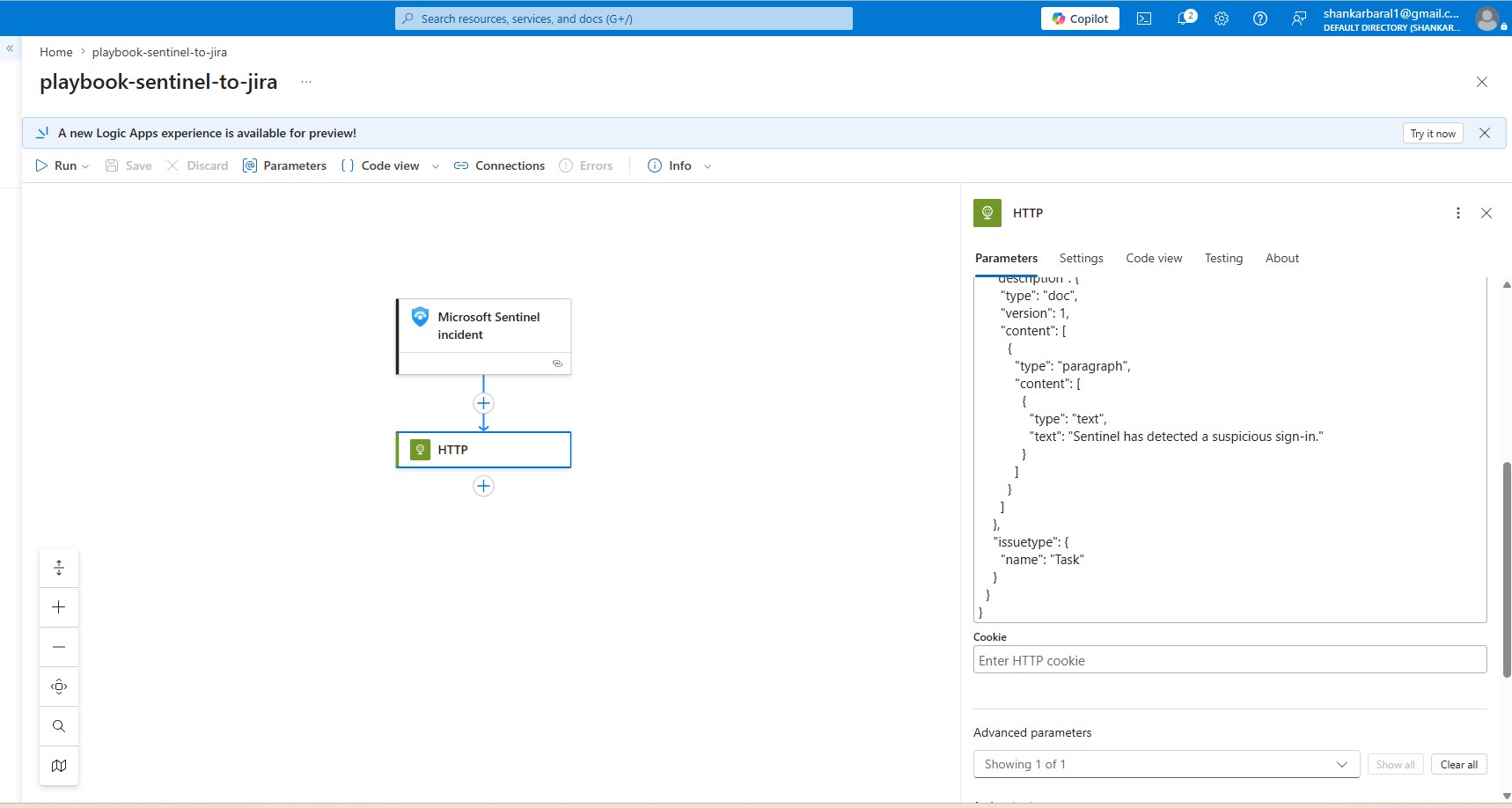Viewport: 1512px width, 808px height.
Task: Fit the workflow to view
Action: coord(59,687)
